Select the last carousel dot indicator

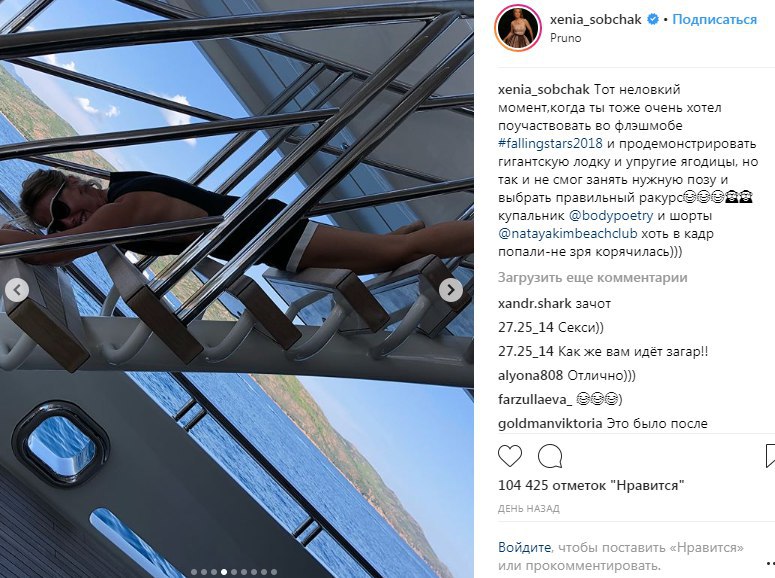point(274,572)
